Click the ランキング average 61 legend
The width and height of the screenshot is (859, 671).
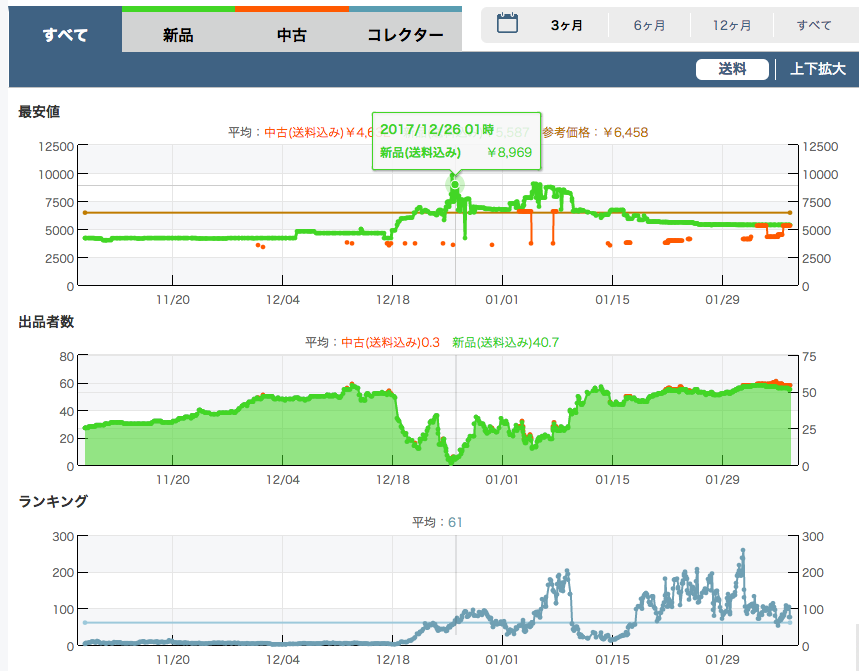[x=437, y=522]
